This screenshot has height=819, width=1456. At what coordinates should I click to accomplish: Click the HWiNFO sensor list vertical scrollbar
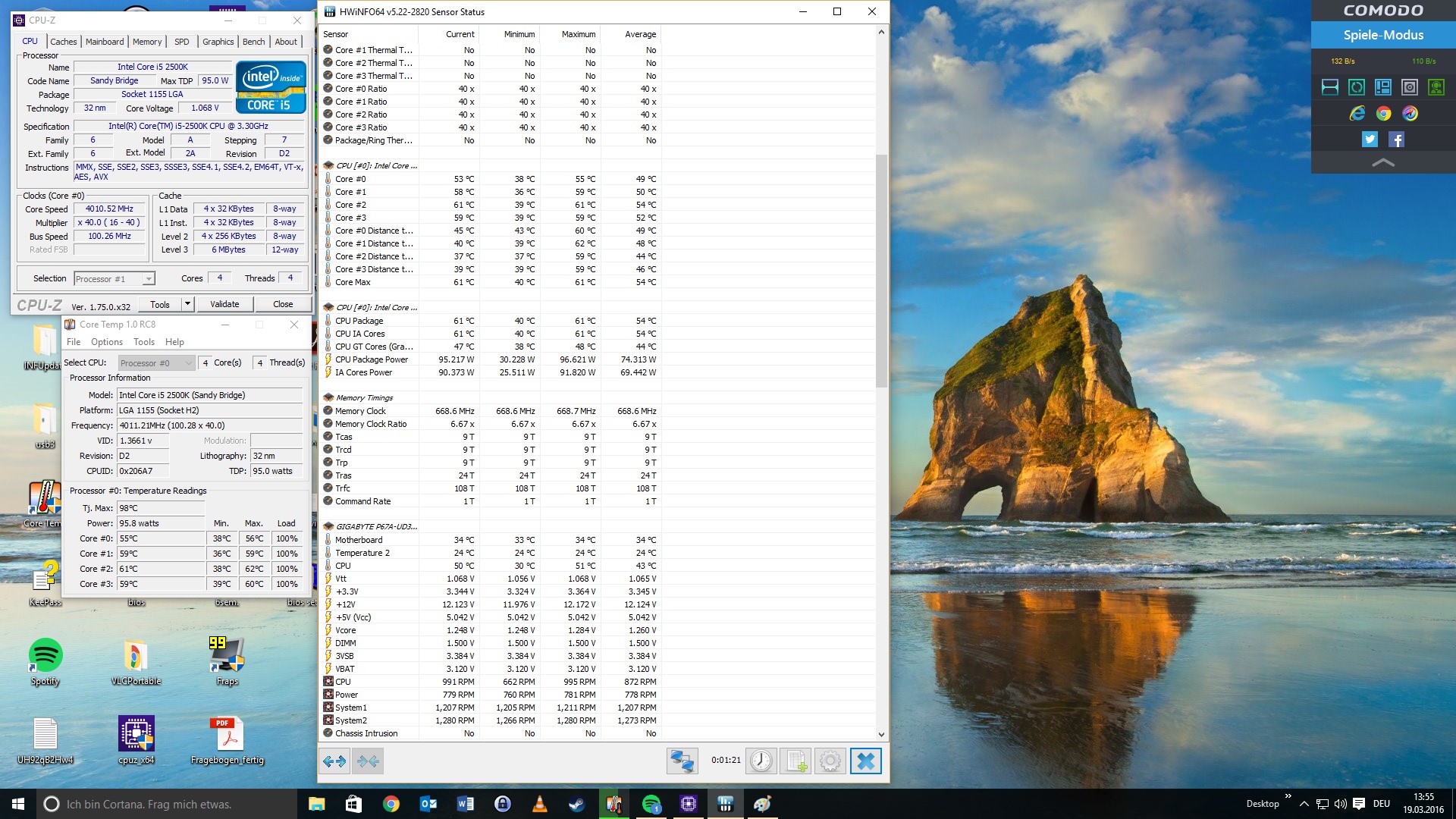click(880, 269)
